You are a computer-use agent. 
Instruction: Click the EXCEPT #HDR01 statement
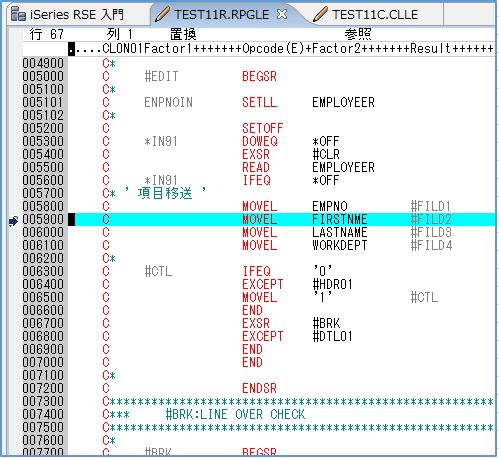(x=297, y=284)
